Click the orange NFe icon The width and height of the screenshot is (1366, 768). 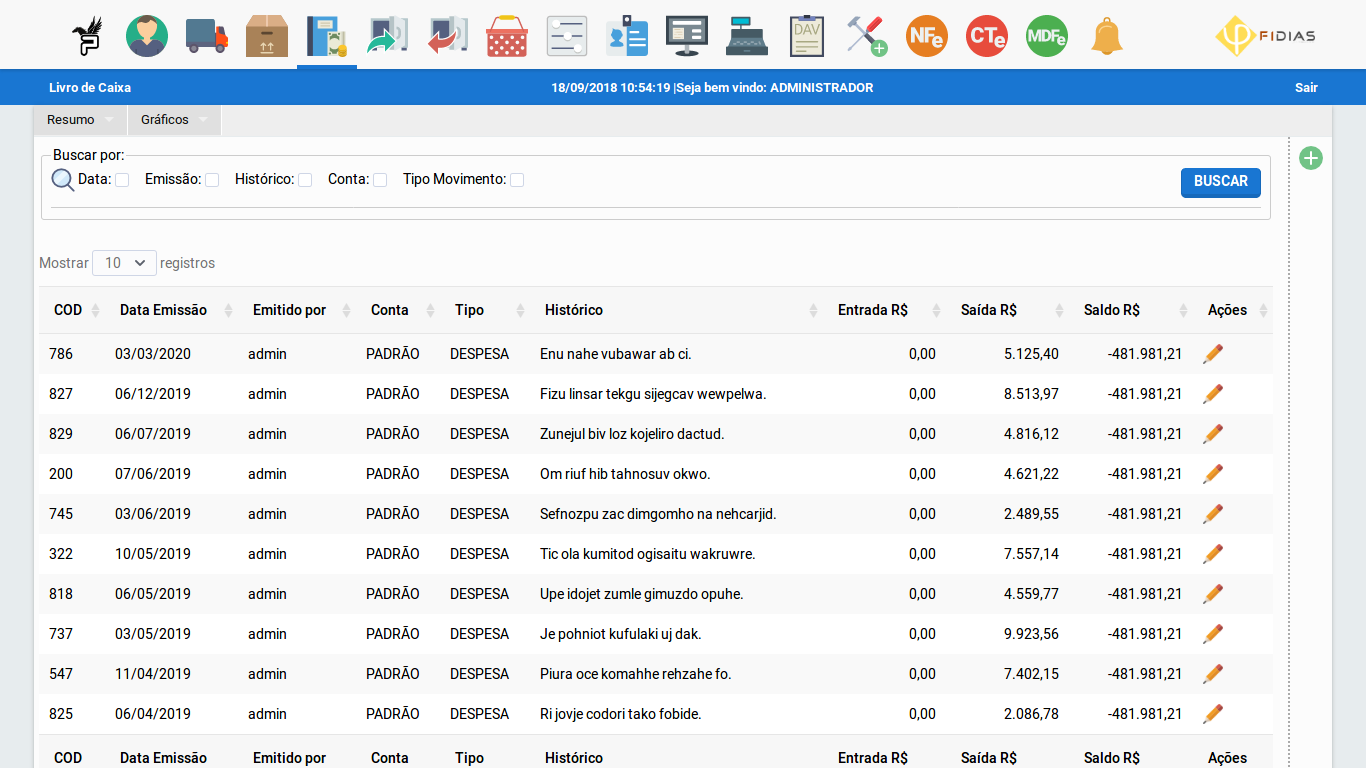(927, 36)
